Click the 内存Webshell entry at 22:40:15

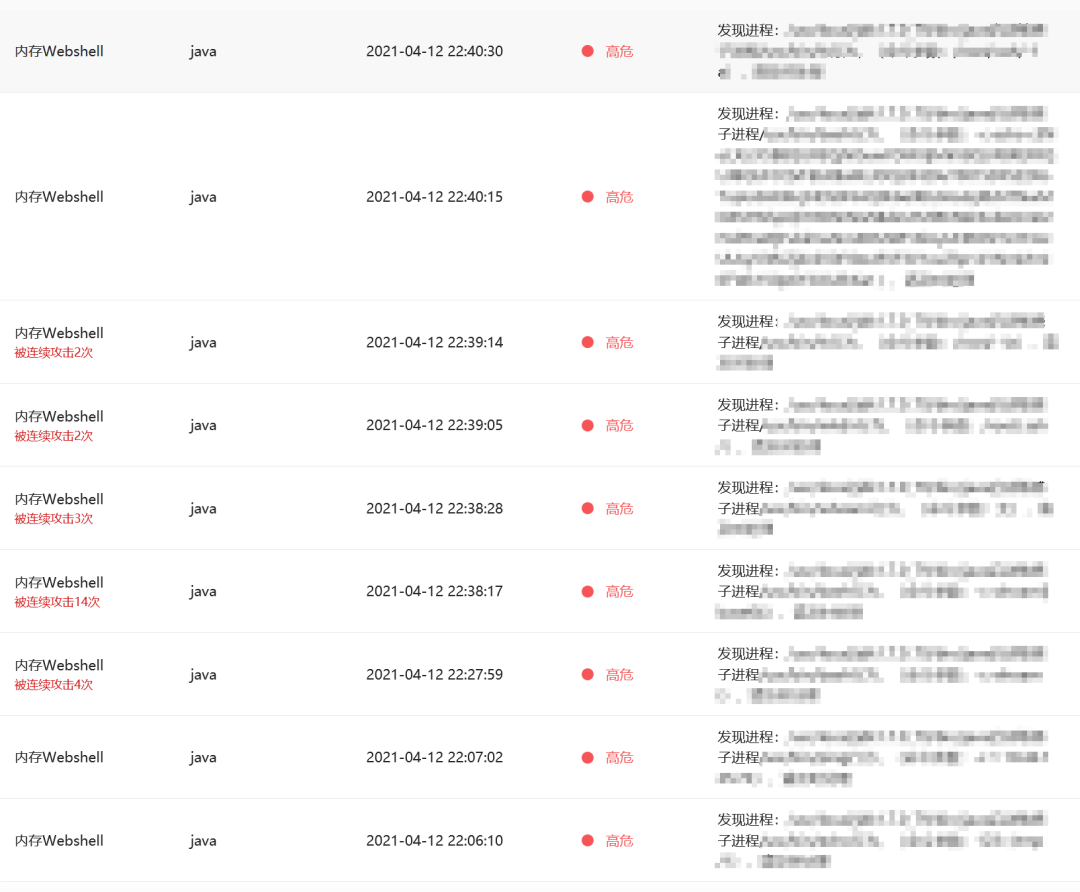pyautogui.click(x=59, y=197)
